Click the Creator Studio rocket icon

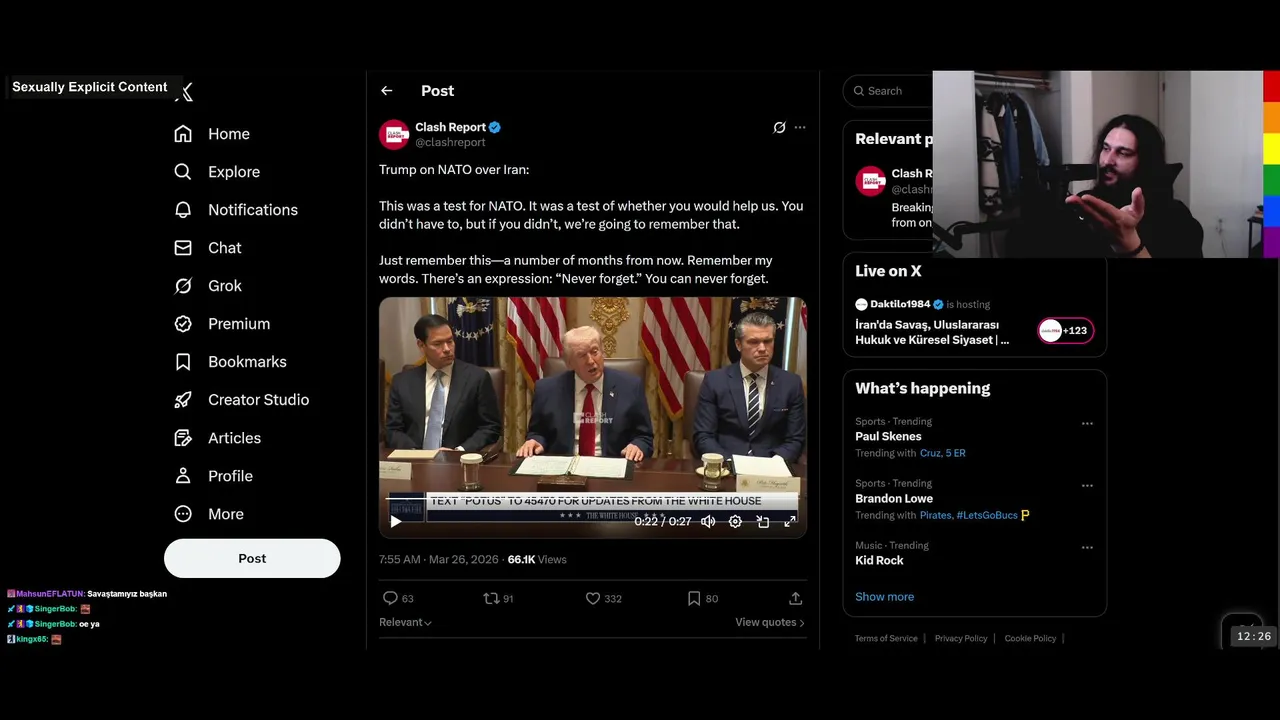pos(183,400)
